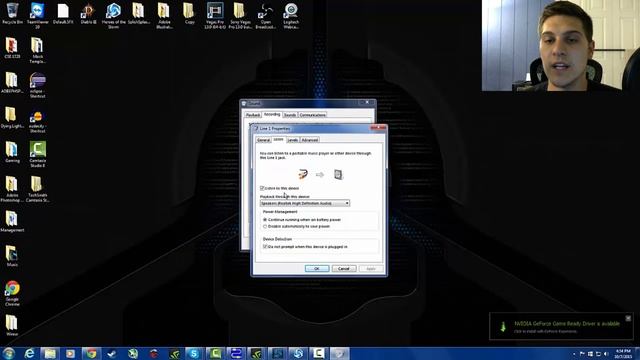
Task: Click the Windows Start button
Action: [9, 353]
